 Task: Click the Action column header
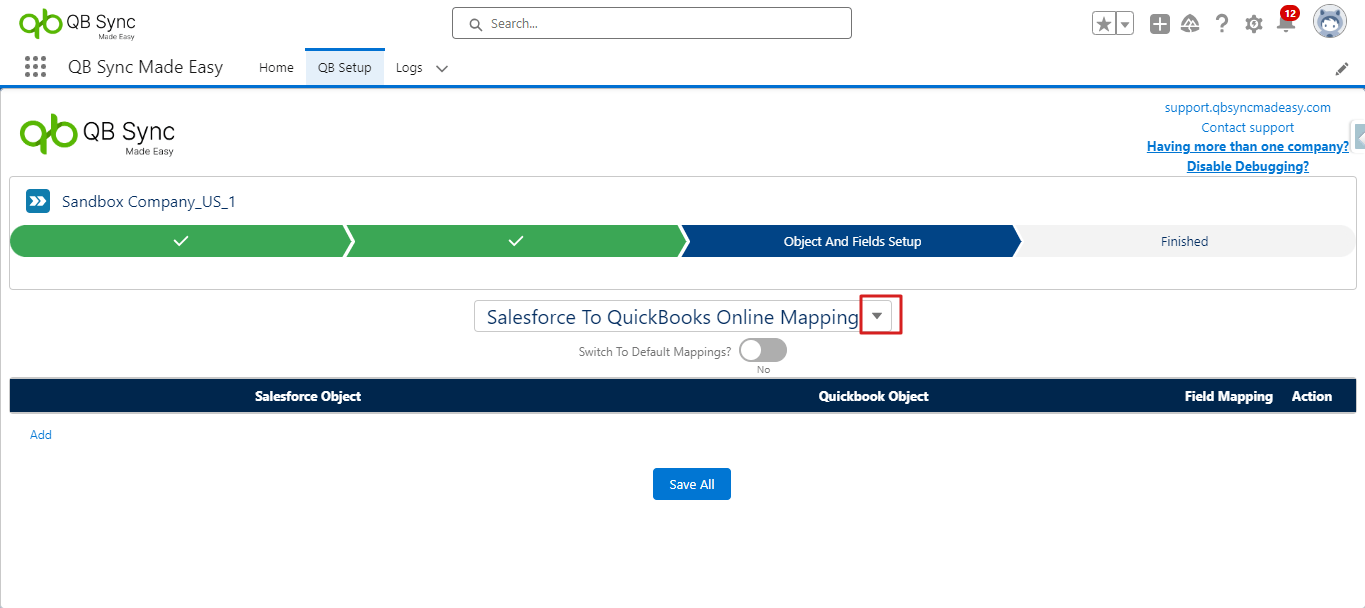click(1312, 396)
